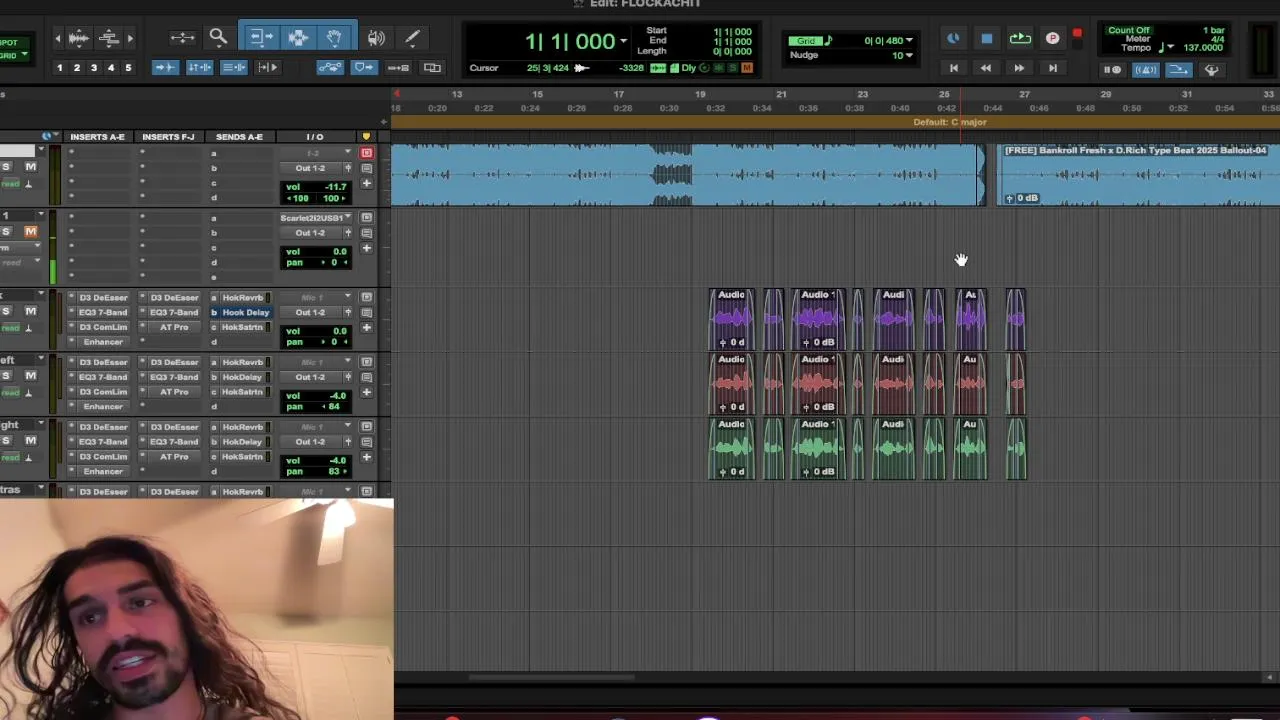Toggle the cascading windows toolbar icon
Viewport: 1280px width, 720px height.
(432, 67)
